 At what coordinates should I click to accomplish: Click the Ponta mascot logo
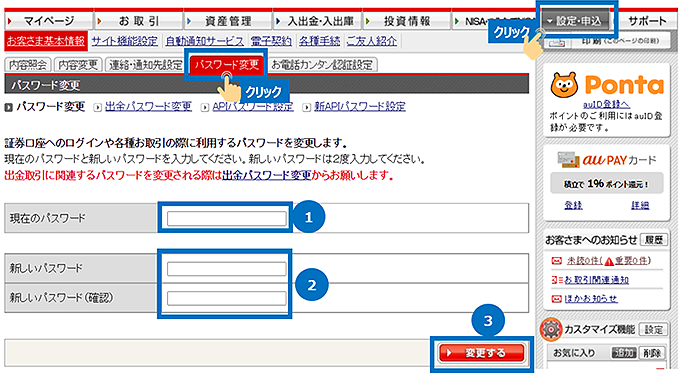[564, 85]
